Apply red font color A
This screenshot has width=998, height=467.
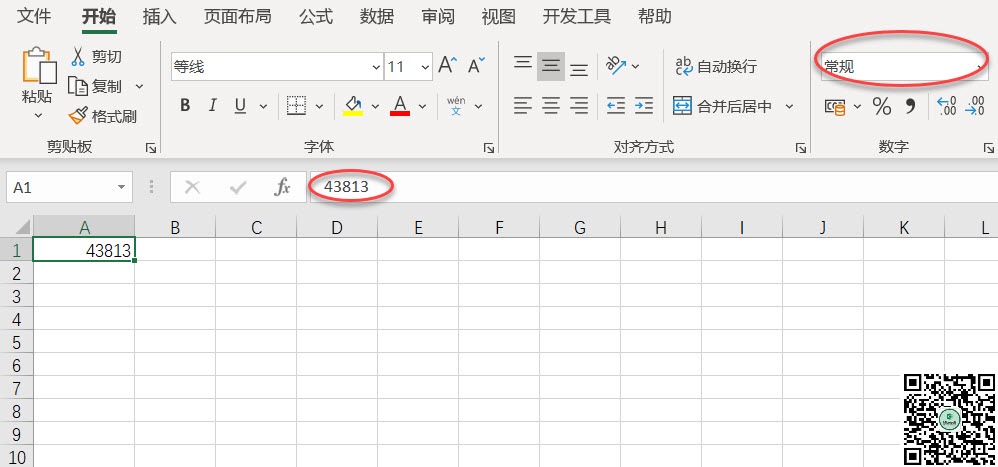(400, 106)
